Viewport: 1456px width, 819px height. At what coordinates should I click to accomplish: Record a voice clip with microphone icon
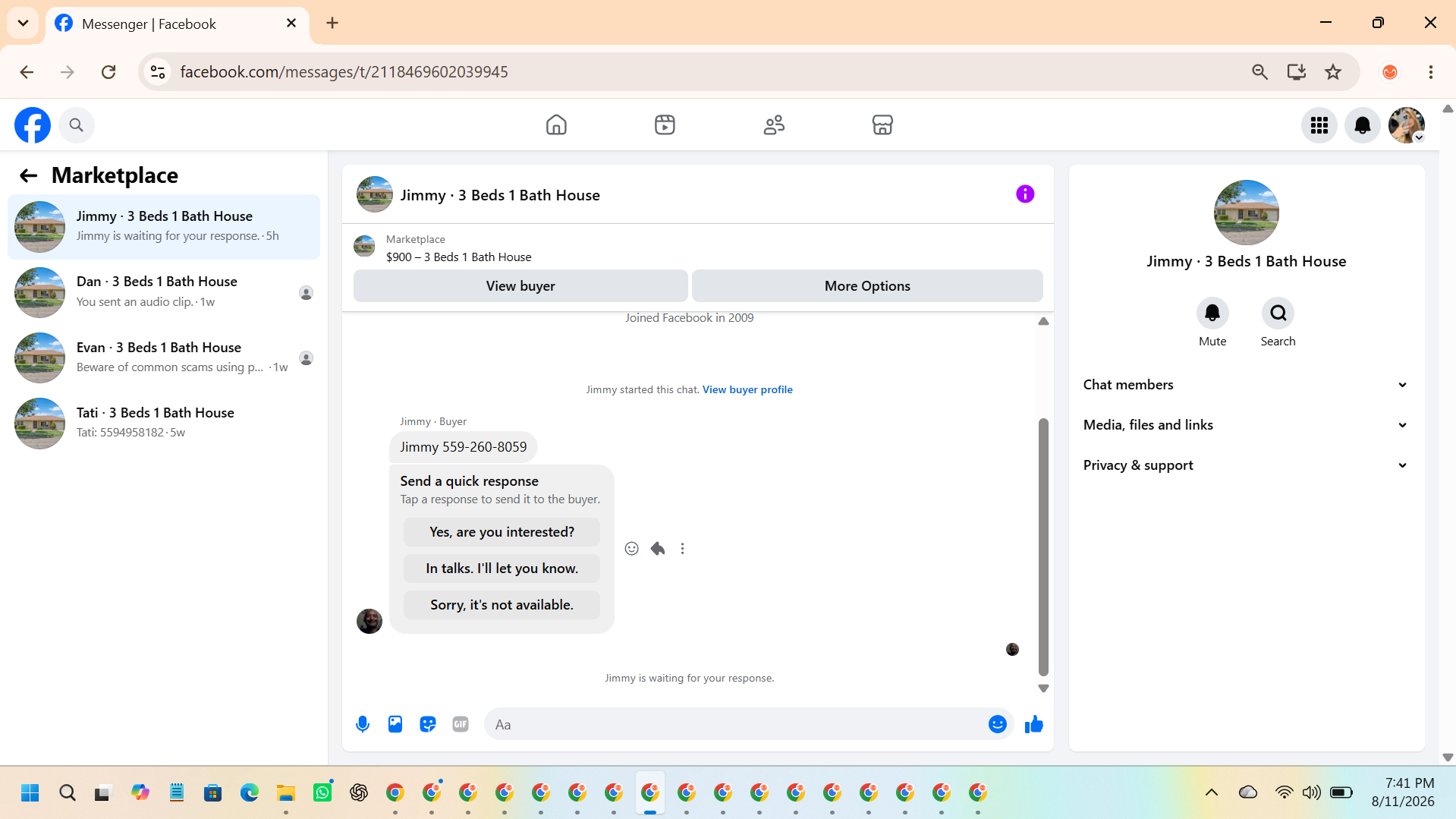[x=363, y=724]
